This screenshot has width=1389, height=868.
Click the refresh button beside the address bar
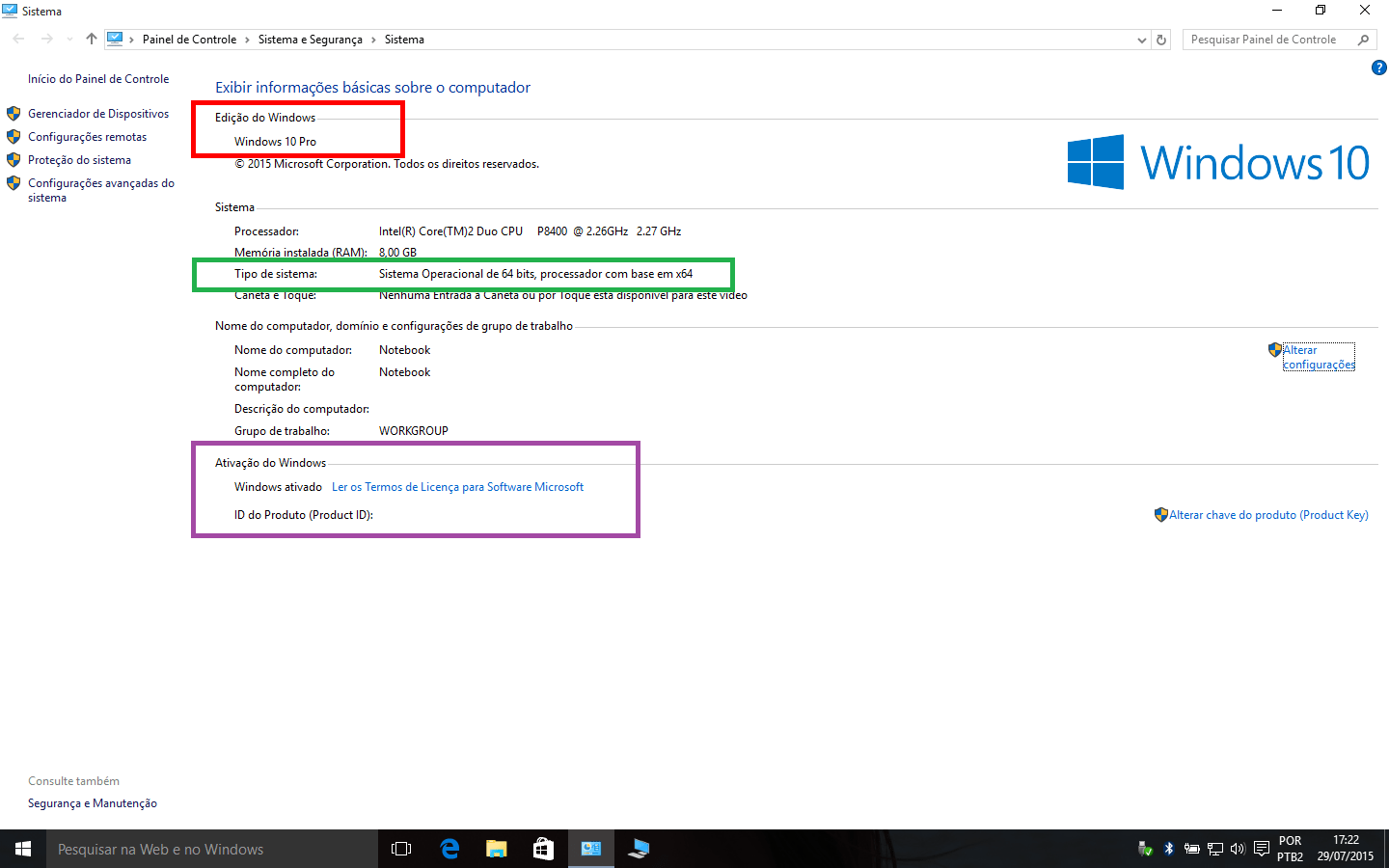point(1161,40)
